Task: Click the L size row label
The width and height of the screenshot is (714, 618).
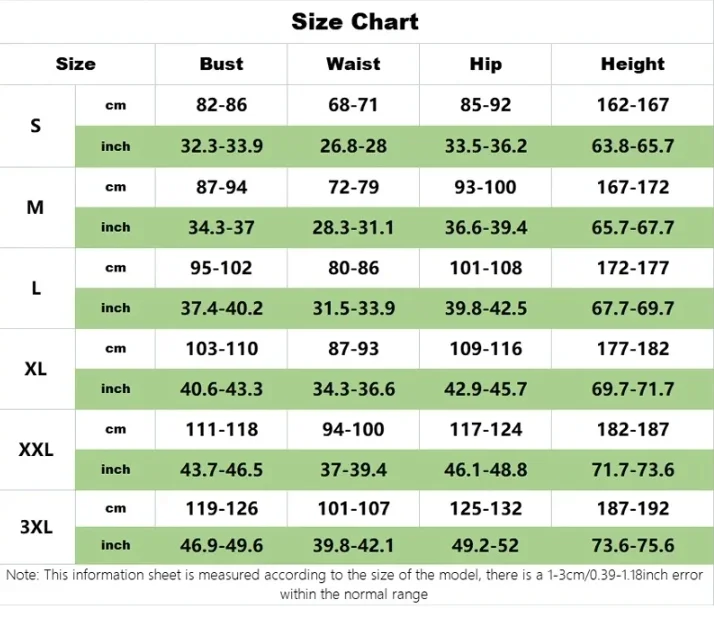Action: click(36, 288)
